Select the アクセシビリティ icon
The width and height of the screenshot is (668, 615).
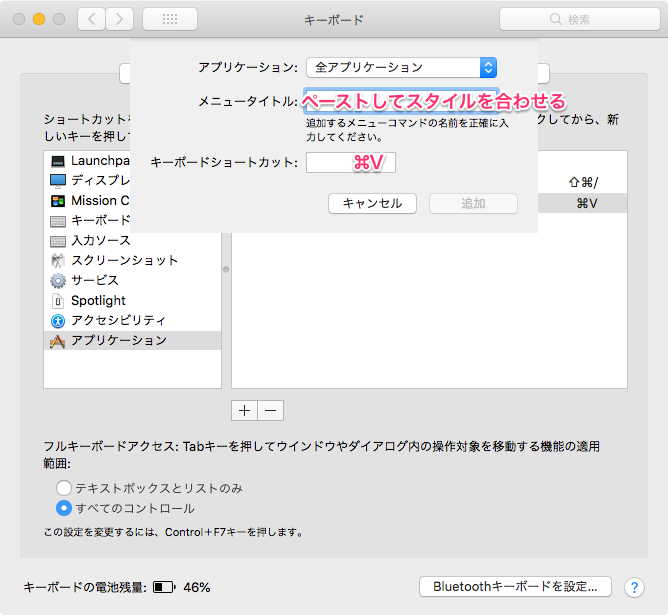[58, 321]
